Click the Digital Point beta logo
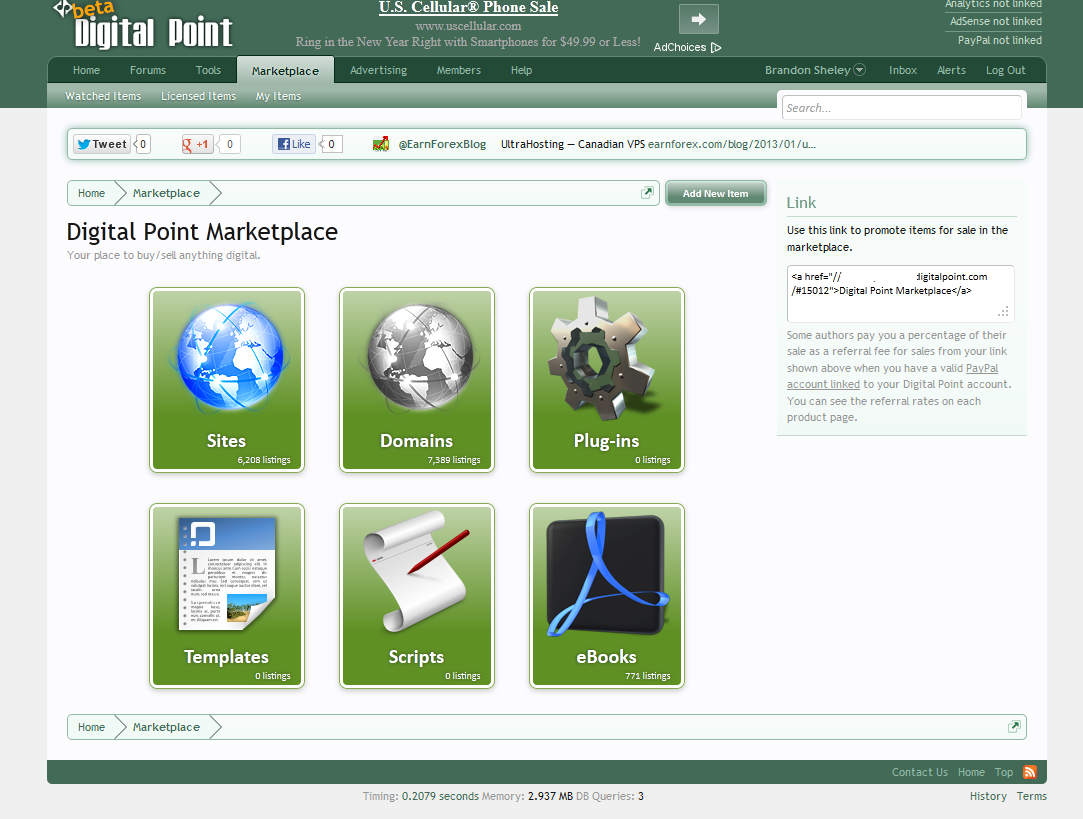This screenshot has width=1083, height=819. pos(143,26)
